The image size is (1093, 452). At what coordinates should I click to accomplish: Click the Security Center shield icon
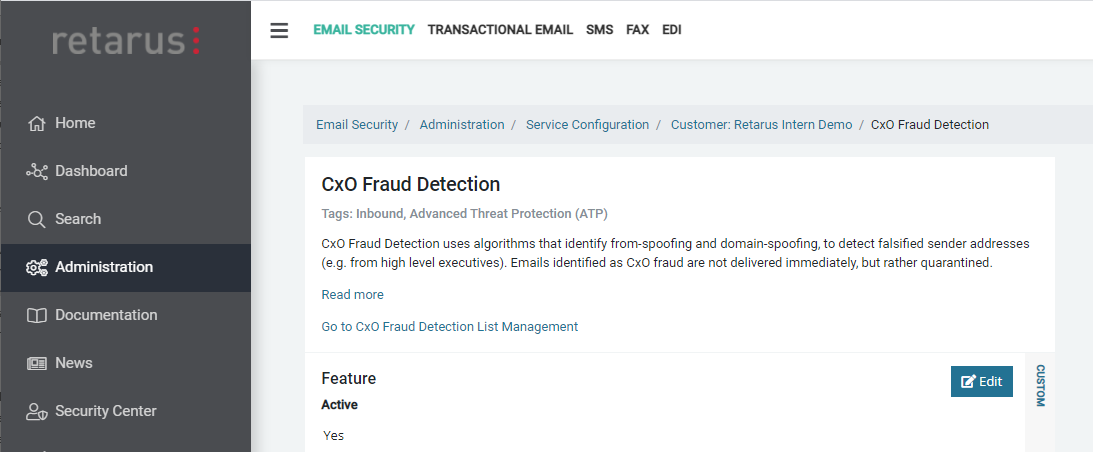[x=37, y=412]
